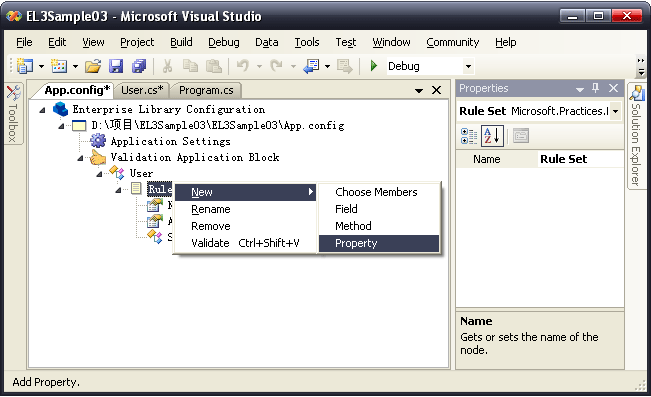Viewport: 651px width, 397px height.
Task: Close the active App.config document
Action: coord(436,90)
